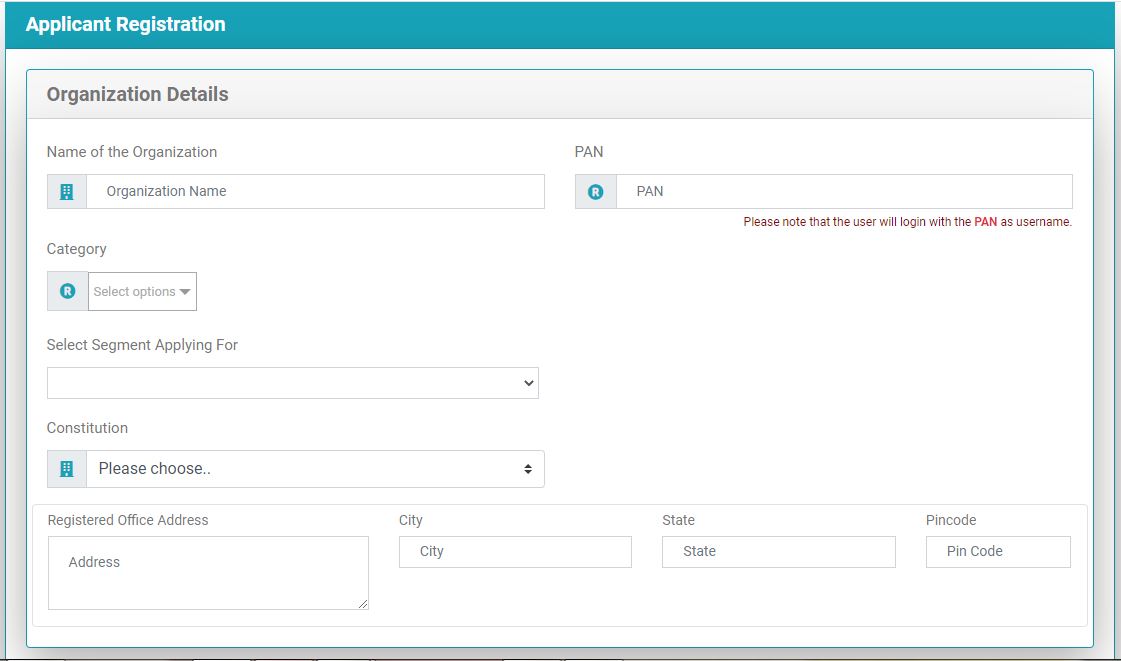
Task: Click the red PAN username note text
Action: point(907,222)
